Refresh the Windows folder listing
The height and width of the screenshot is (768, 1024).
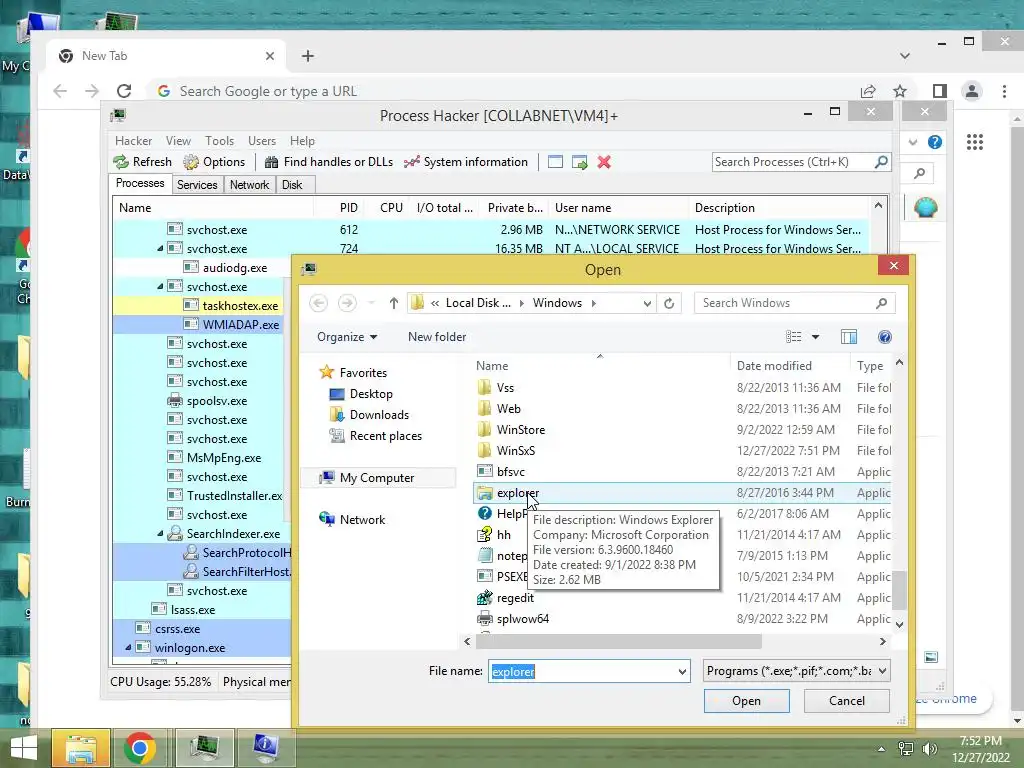coord(669,303)
